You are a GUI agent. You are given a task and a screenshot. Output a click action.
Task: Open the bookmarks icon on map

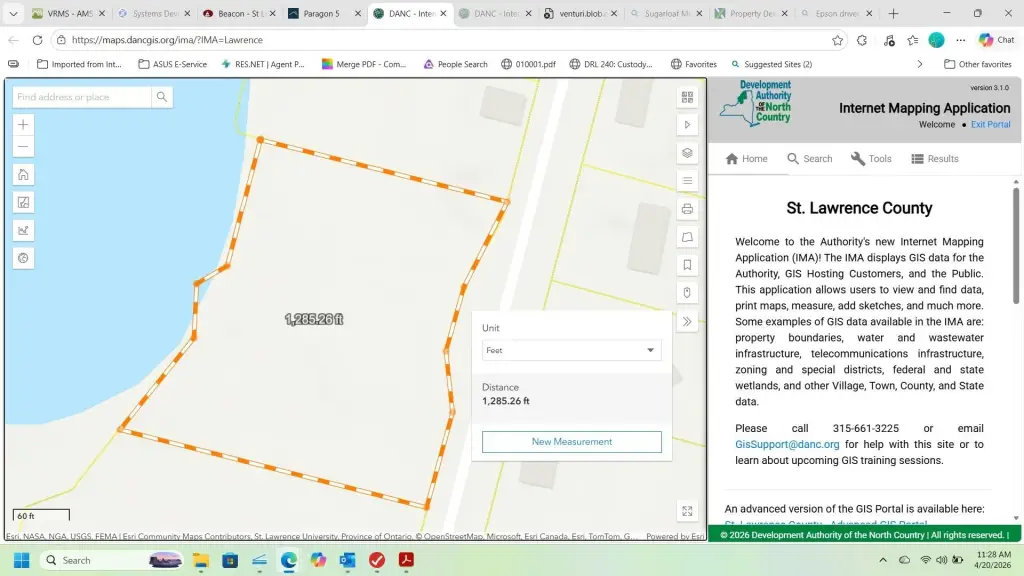[687, 265]
